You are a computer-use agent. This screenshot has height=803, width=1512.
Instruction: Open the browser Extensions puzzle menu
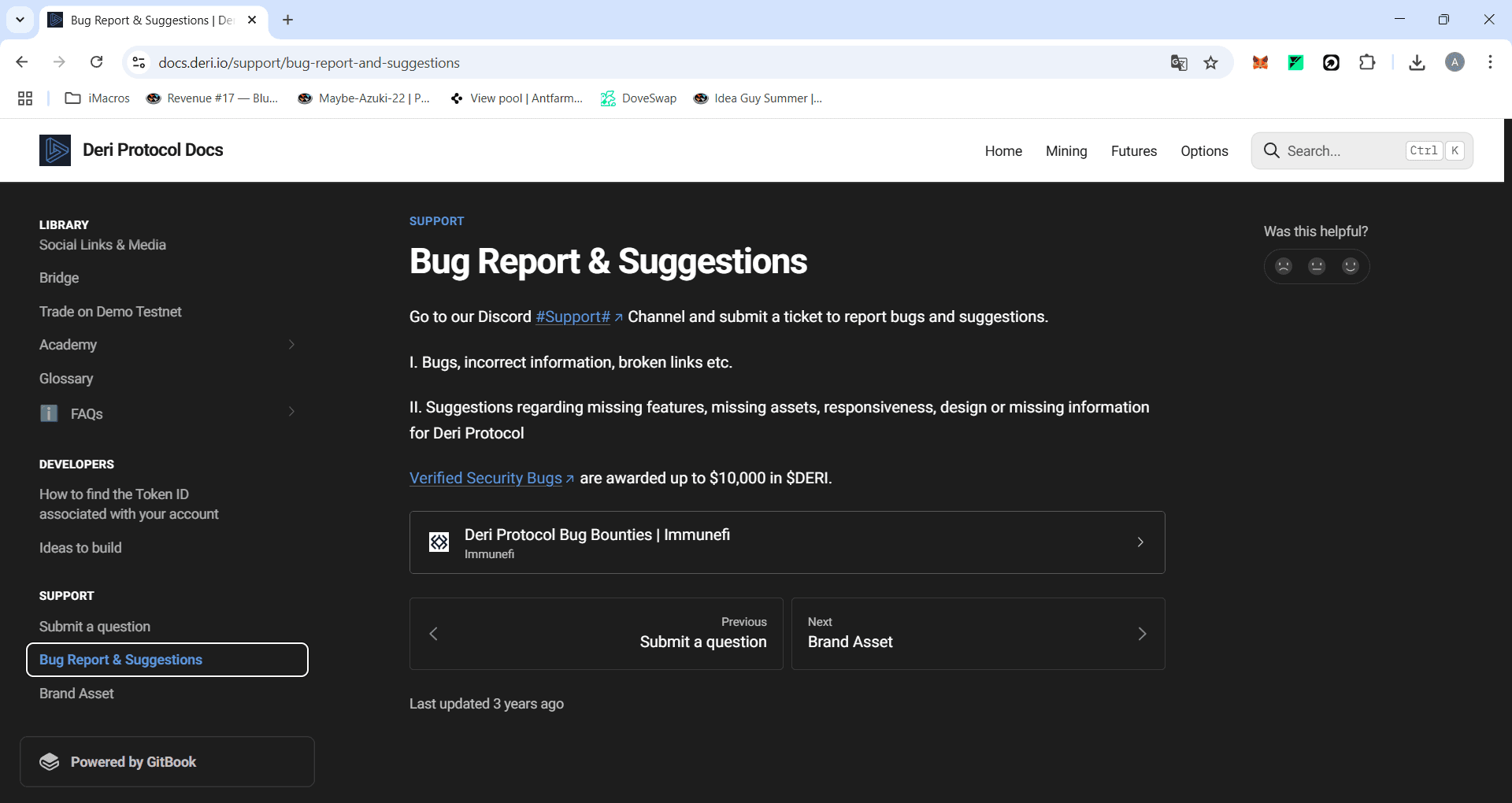1367,62
